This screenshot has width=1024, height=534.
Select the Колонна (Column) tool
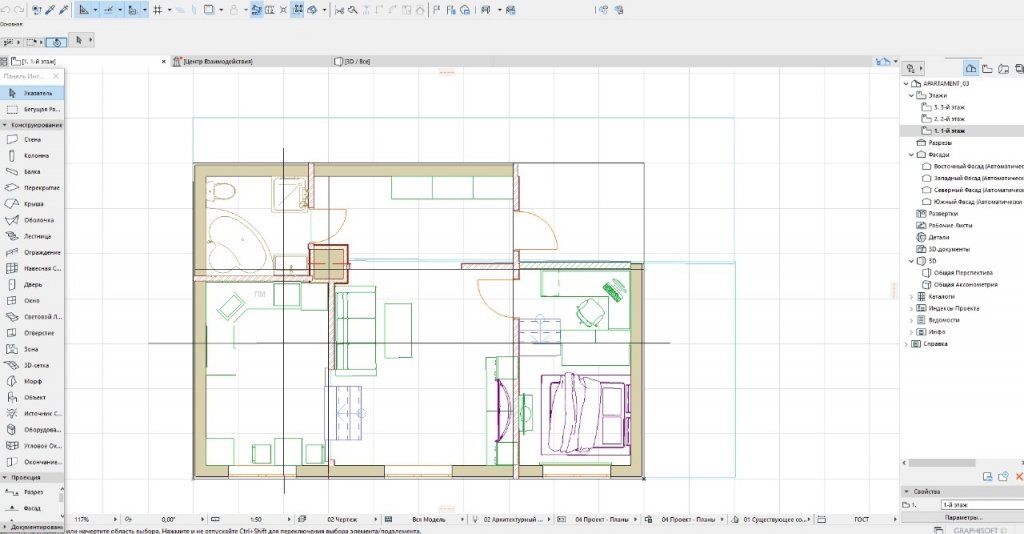[36, 155]
